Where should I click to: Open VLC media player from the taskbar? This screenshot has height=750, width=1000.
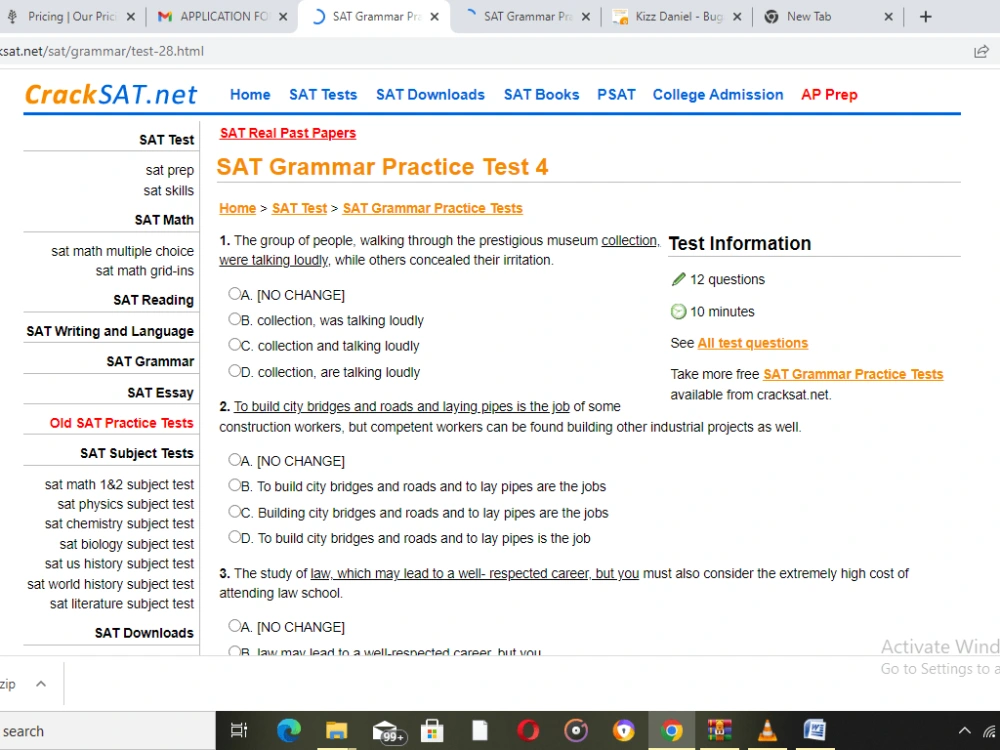[767, 730]
